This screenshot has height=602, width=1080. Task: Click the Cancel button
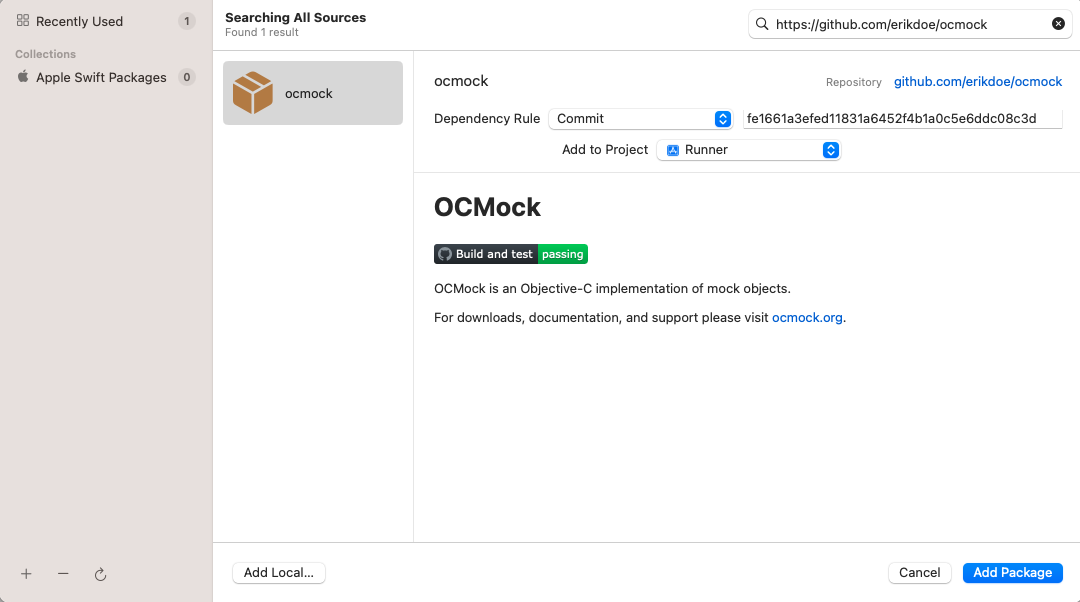tap(919, 572)
